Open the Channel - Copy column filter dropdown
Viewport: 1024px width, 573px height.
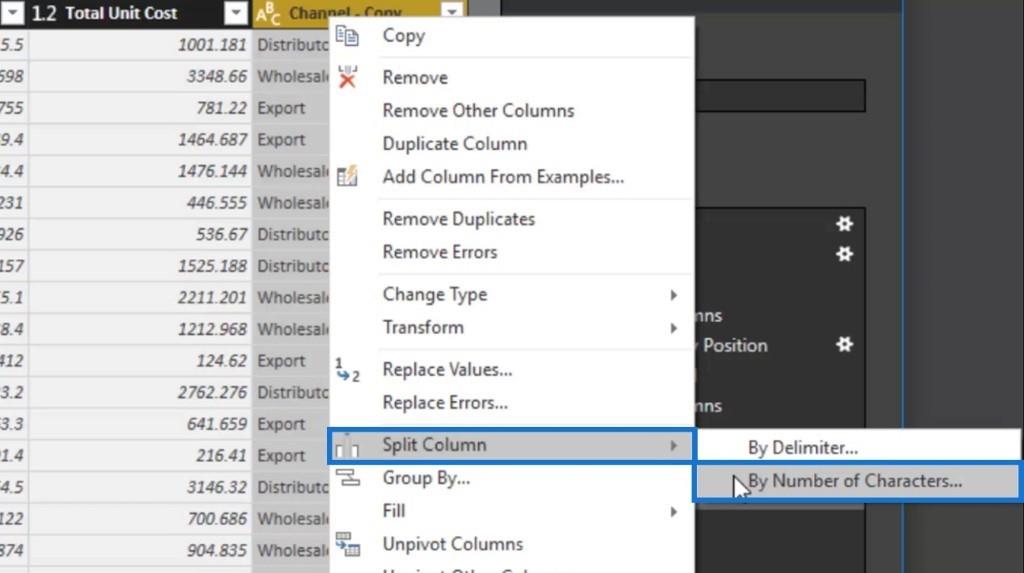click(452, 9)
